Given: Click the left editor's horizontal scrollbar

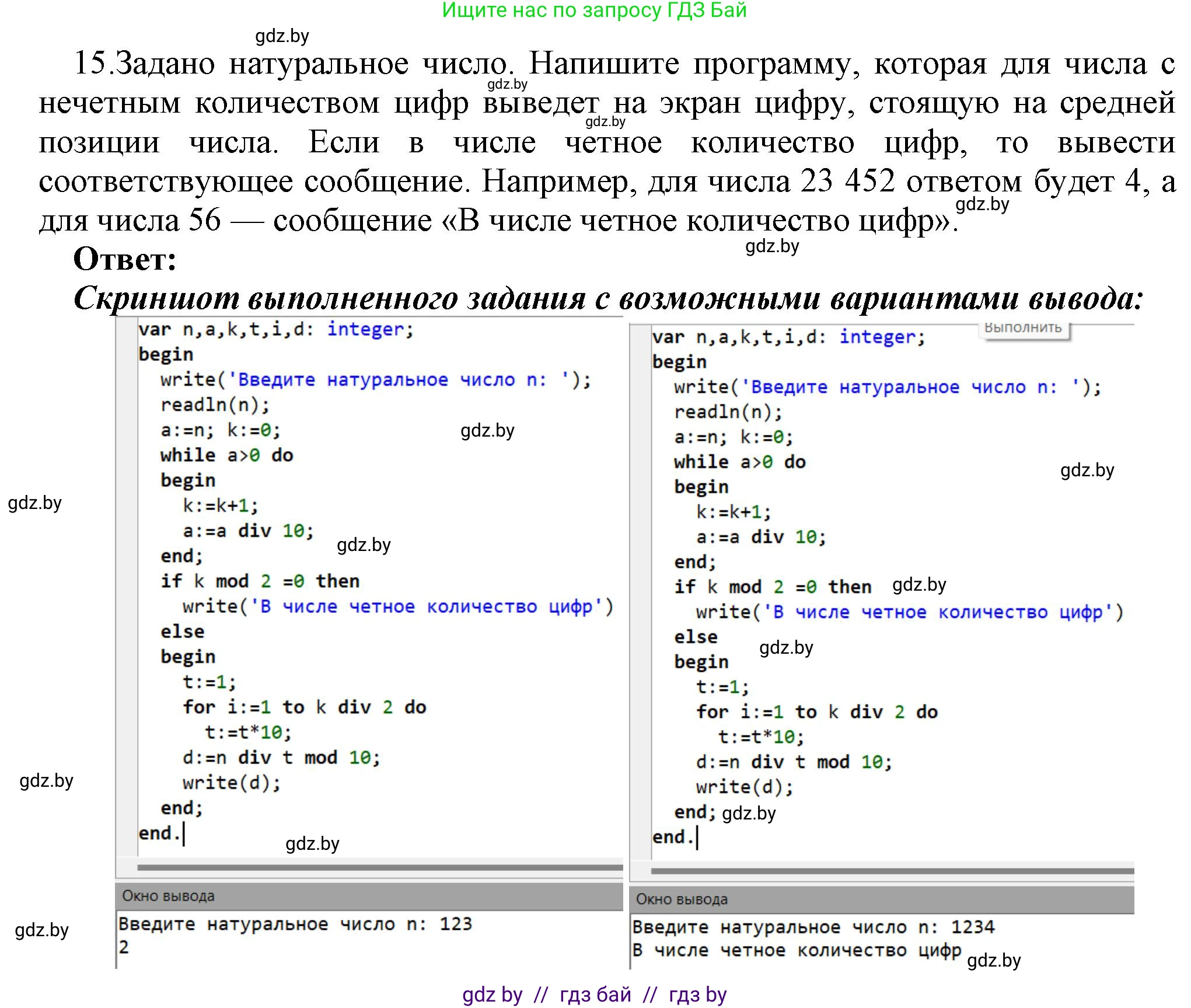Looking at the screenshot, I should [379, 867].
